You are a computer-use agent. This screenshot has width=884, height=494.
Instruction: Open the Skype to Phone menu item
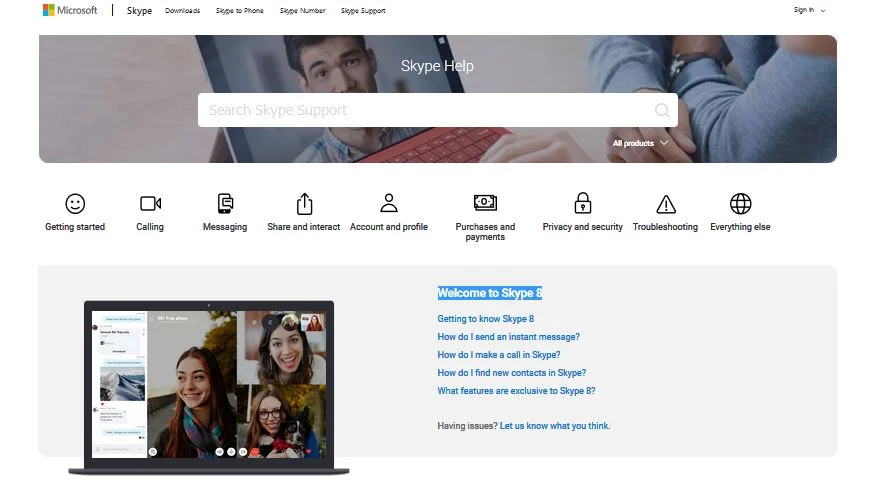[240, 11]
